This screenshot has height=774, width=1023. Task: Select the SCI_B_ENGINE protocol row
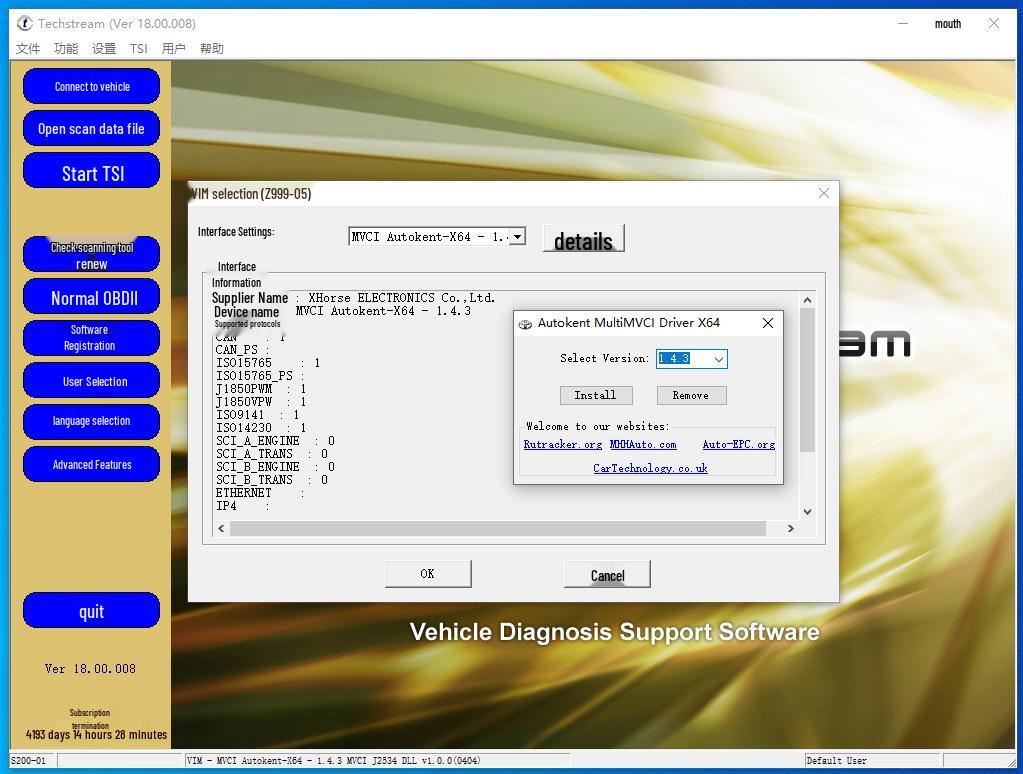tap(275, 467)
